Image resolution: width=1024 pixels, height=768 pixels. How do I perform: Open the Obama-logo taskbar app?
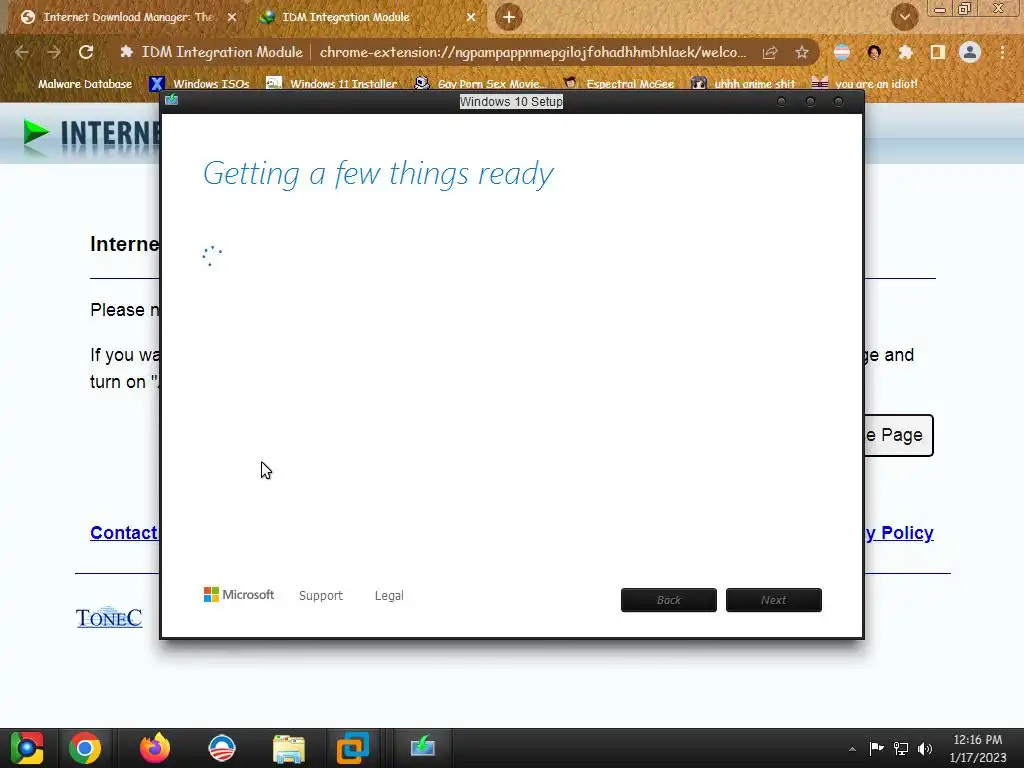point(222,748)
